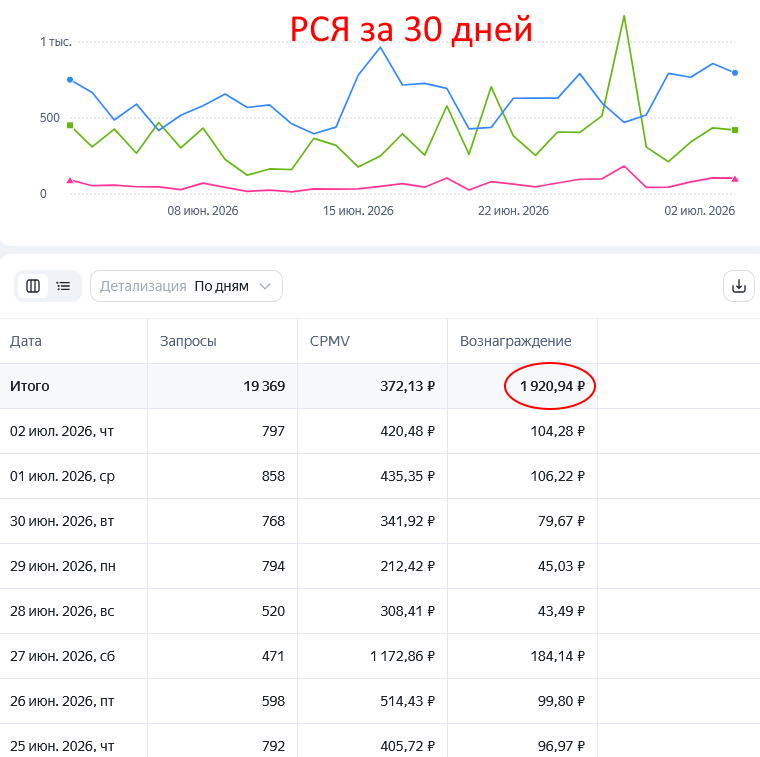The image size is (760, 757).
Task: Select requests value 794
Action: [x=273, y=567]
